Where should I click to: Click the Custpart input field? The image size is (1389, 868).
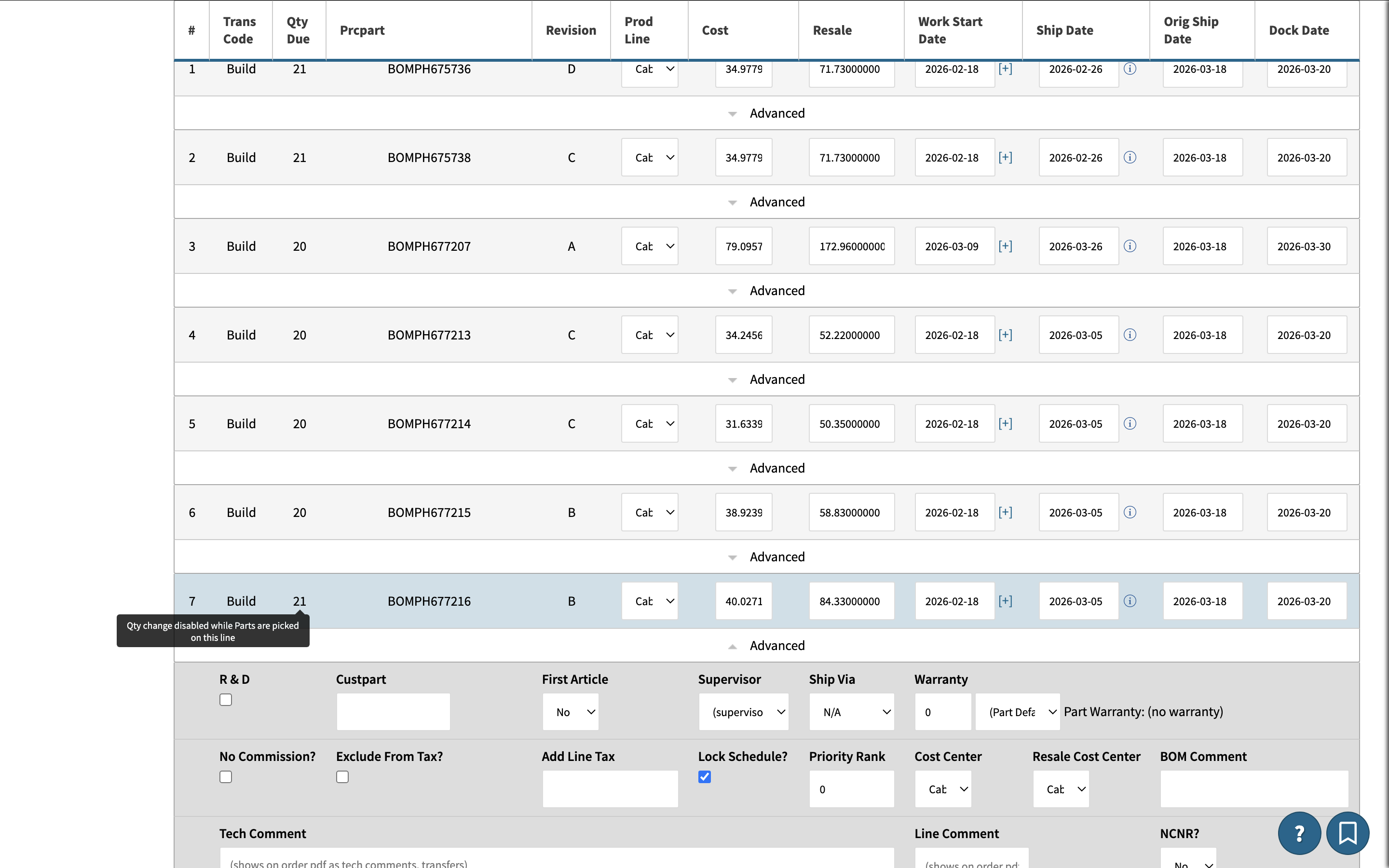click(393, 712)
